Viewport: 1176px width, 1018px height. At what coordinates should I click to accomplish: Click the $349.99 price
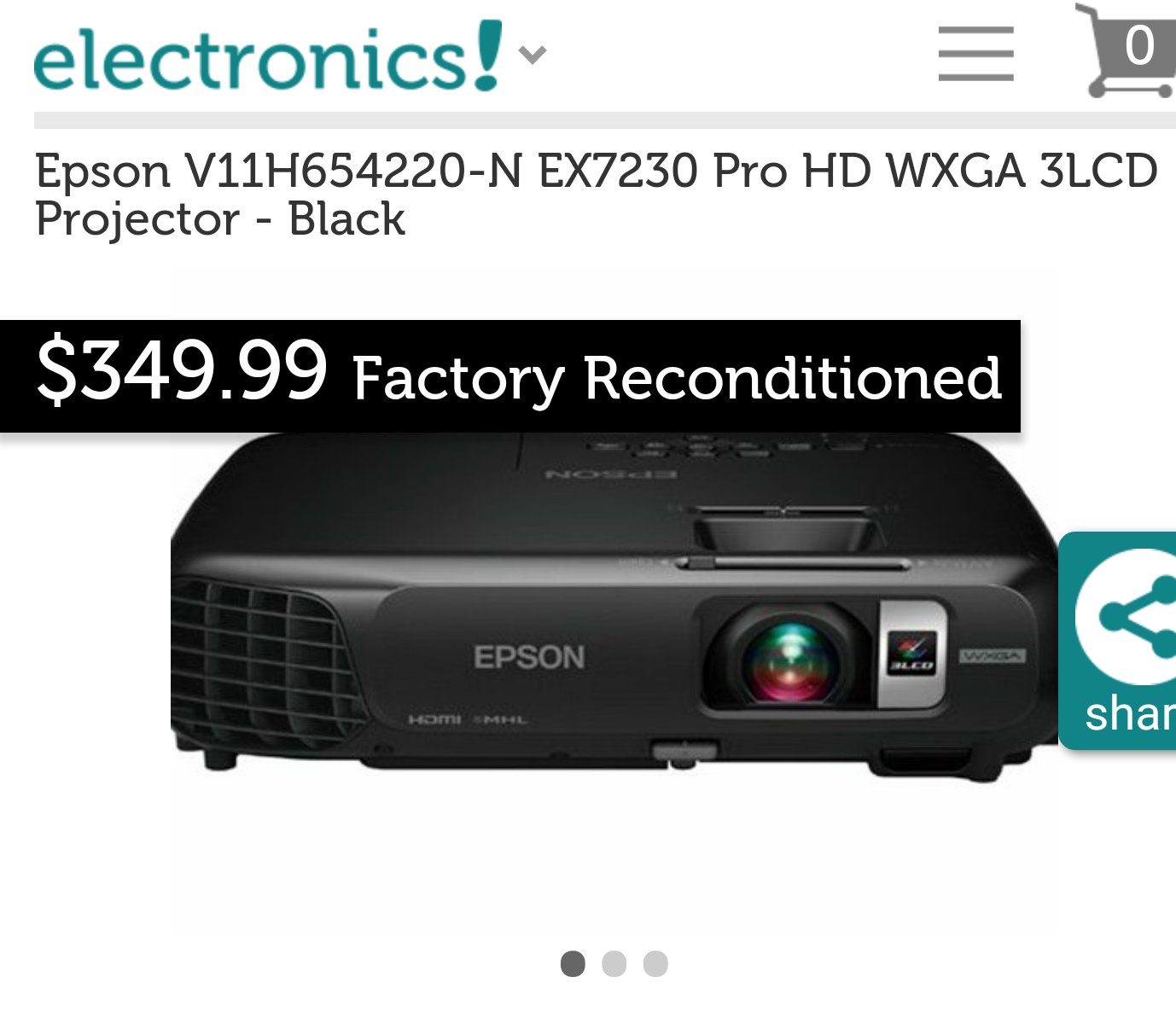click(182, 370)
